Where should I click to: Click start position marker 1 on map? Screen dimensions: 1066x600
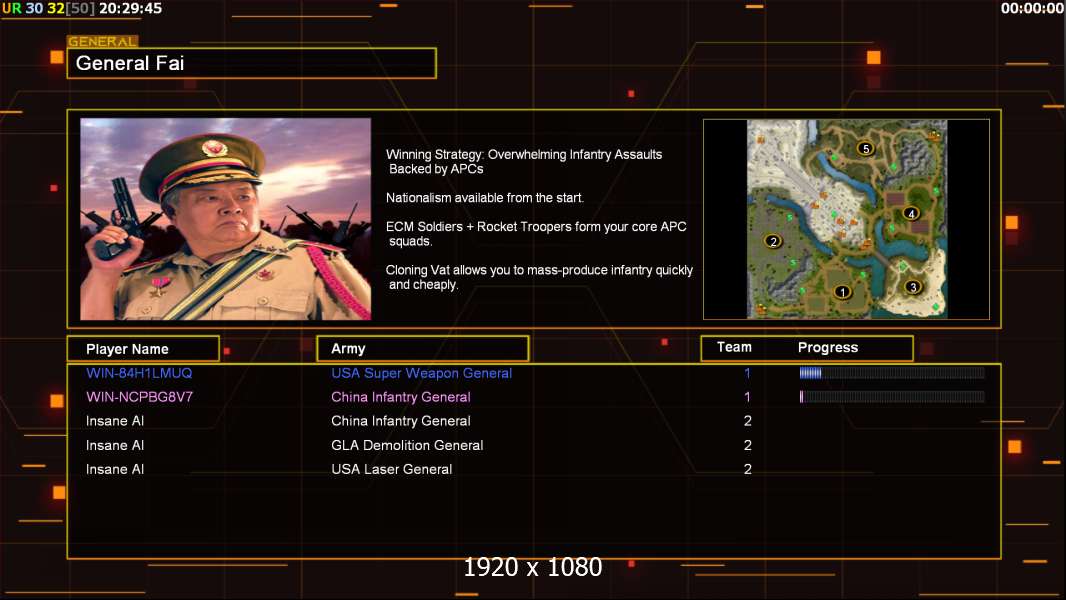tap(842, 292)
